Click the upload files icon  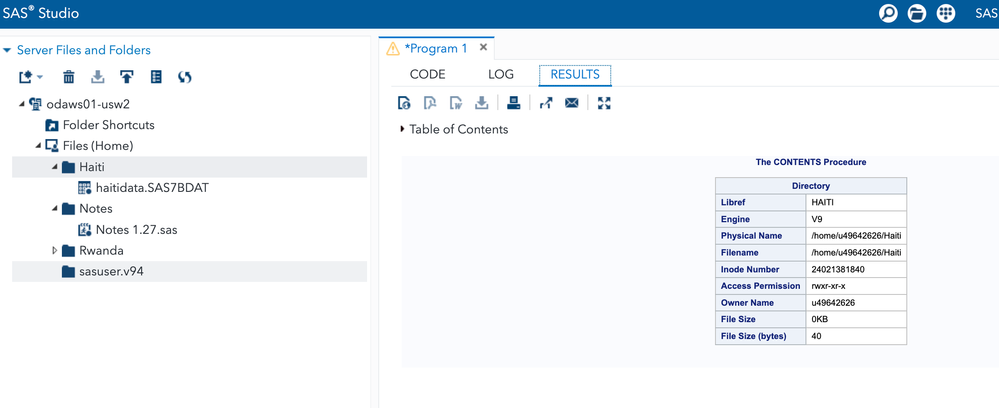127,77
